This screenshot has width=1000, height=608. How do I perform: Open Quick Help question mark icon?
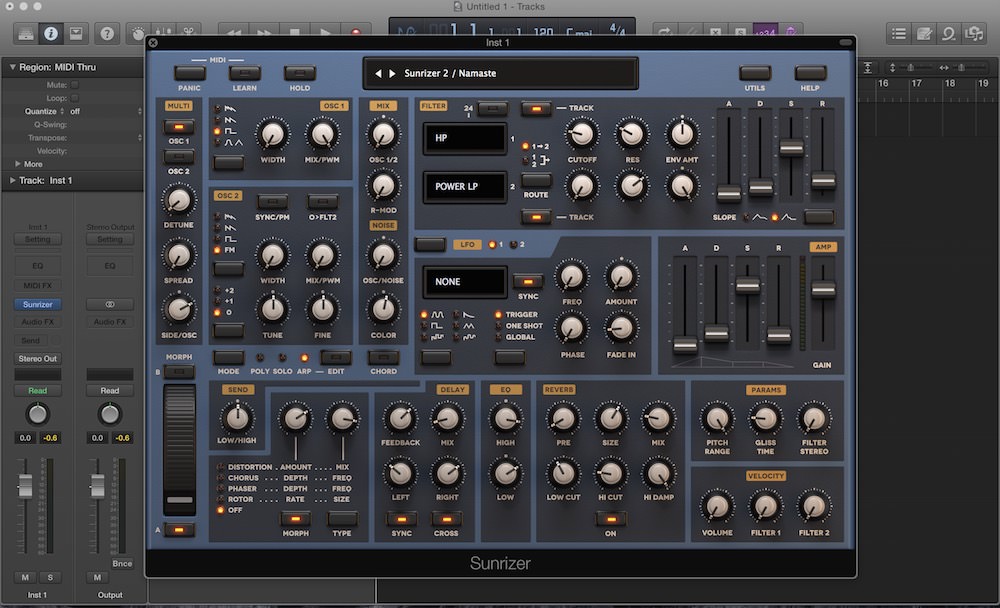pyautogui.click(x=107, y=33)
